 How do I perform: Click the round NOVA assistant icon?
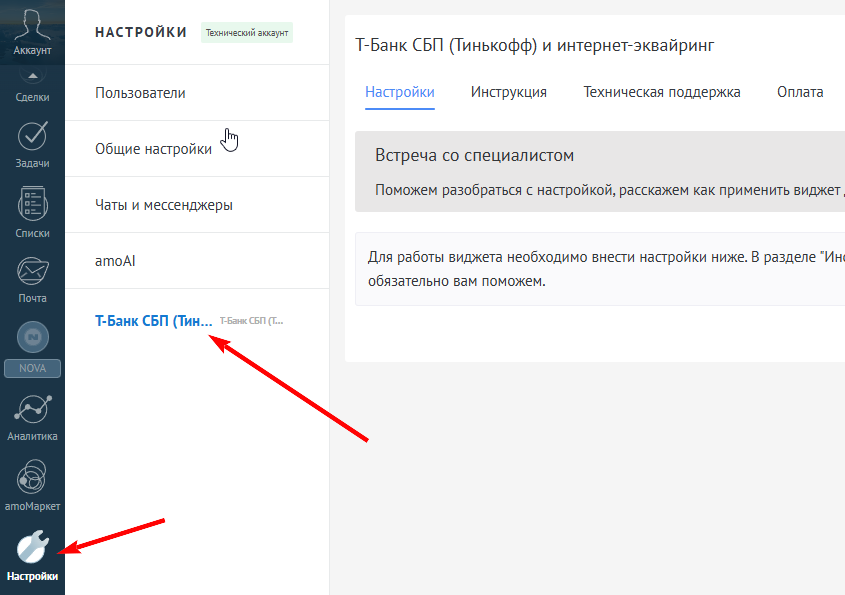click(x=32, y=337)
